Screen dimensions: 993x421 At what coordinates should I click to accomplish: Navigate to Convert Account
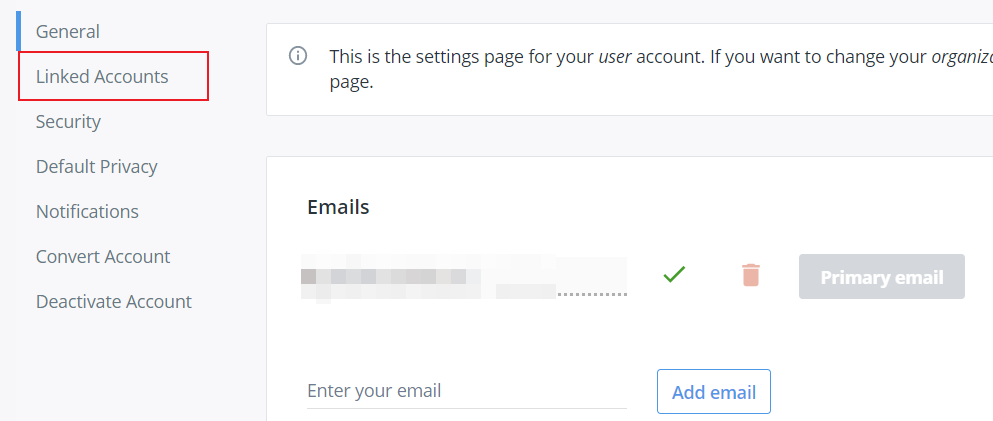pos(103,256)
